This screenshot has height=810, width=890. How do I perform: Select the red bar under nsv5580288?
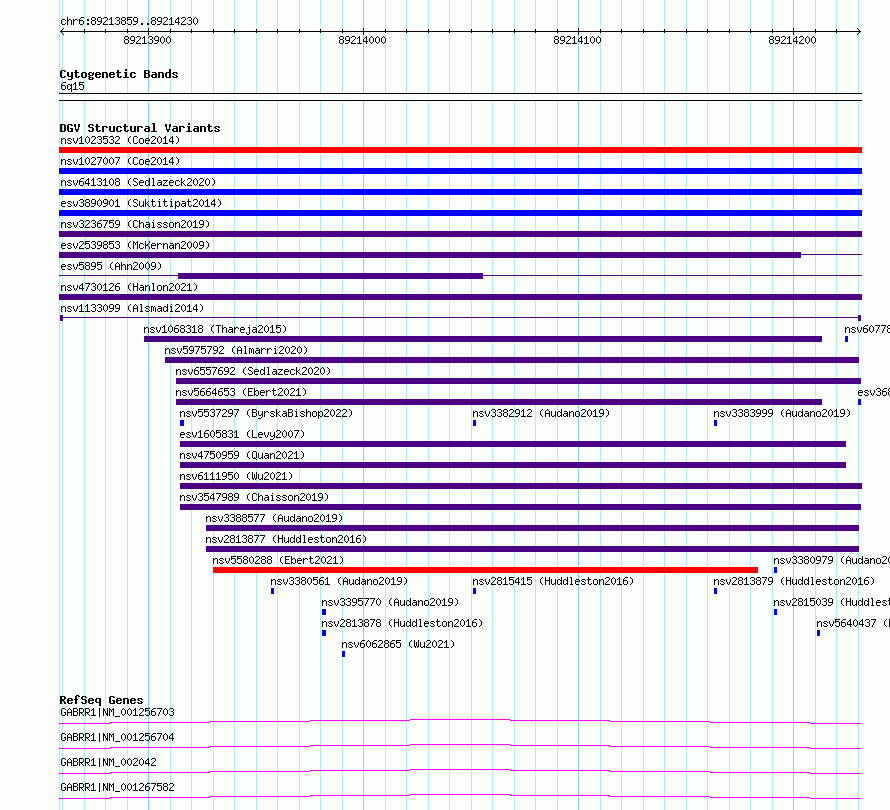point(485,570)
